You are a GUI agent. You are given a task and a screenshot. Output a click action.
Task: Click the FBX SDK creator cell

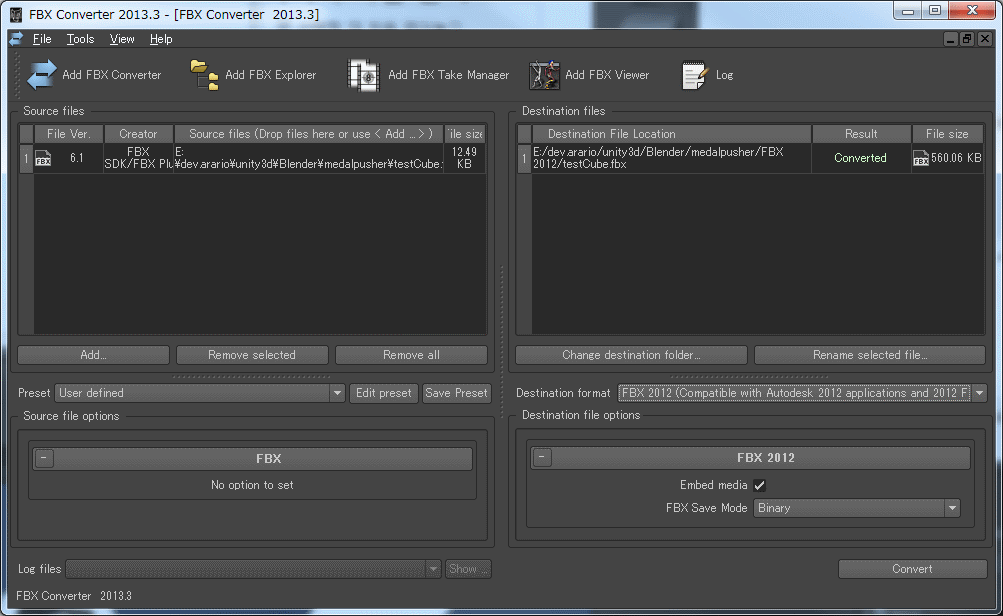coord(138,158)
